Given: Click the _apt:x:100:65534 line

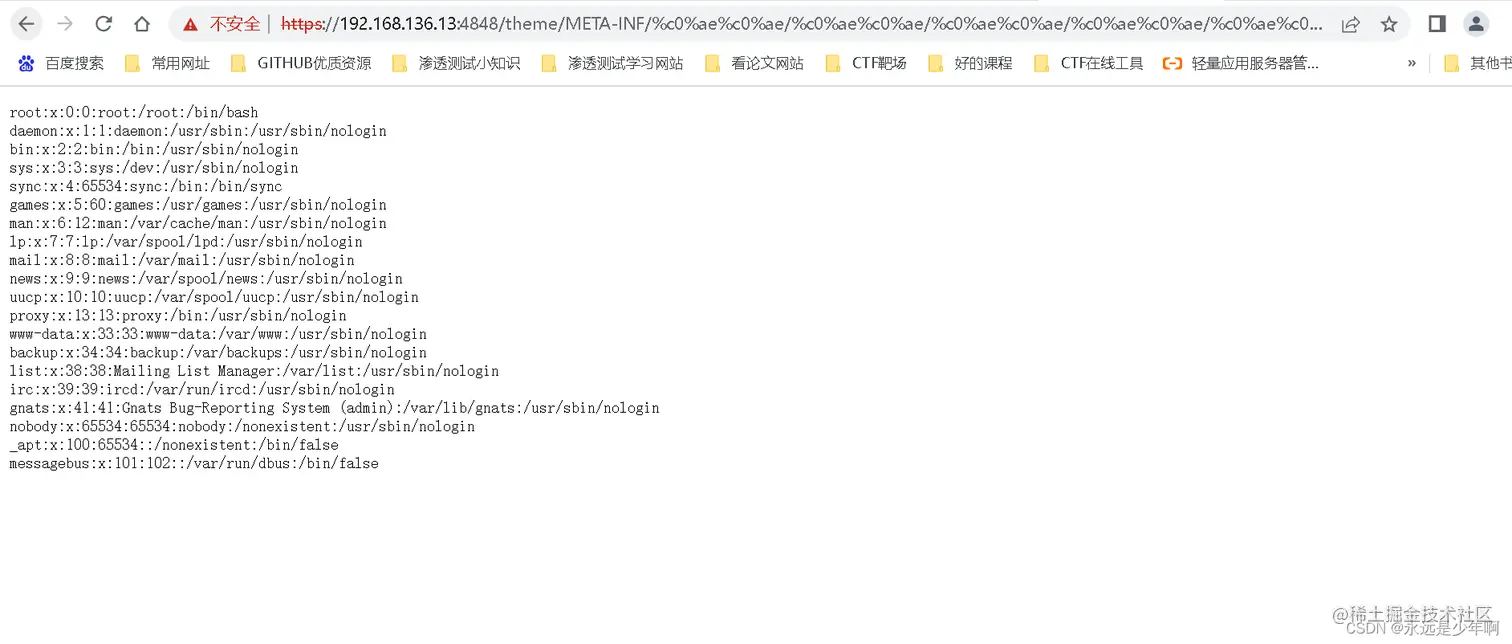Looking at the screenshot, I should tap(174, 445).
